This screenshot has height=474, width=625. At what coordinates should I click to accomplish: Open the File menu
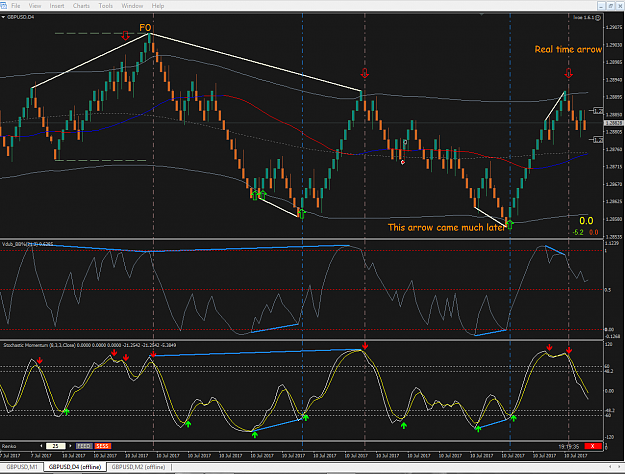coord(16,6)
